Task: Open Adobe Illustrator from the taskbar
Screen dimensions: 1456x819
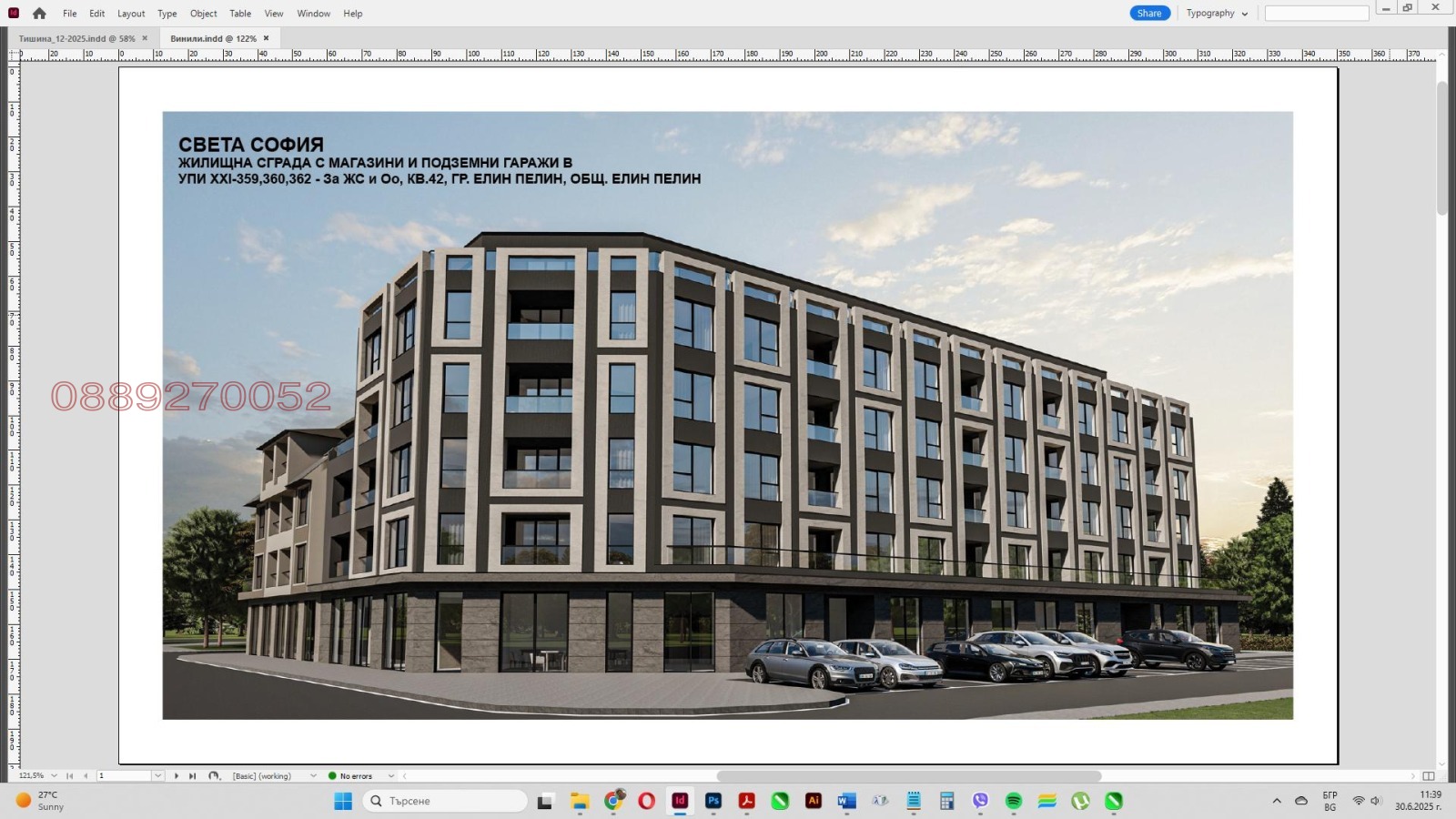Action: tap(814, 801)
